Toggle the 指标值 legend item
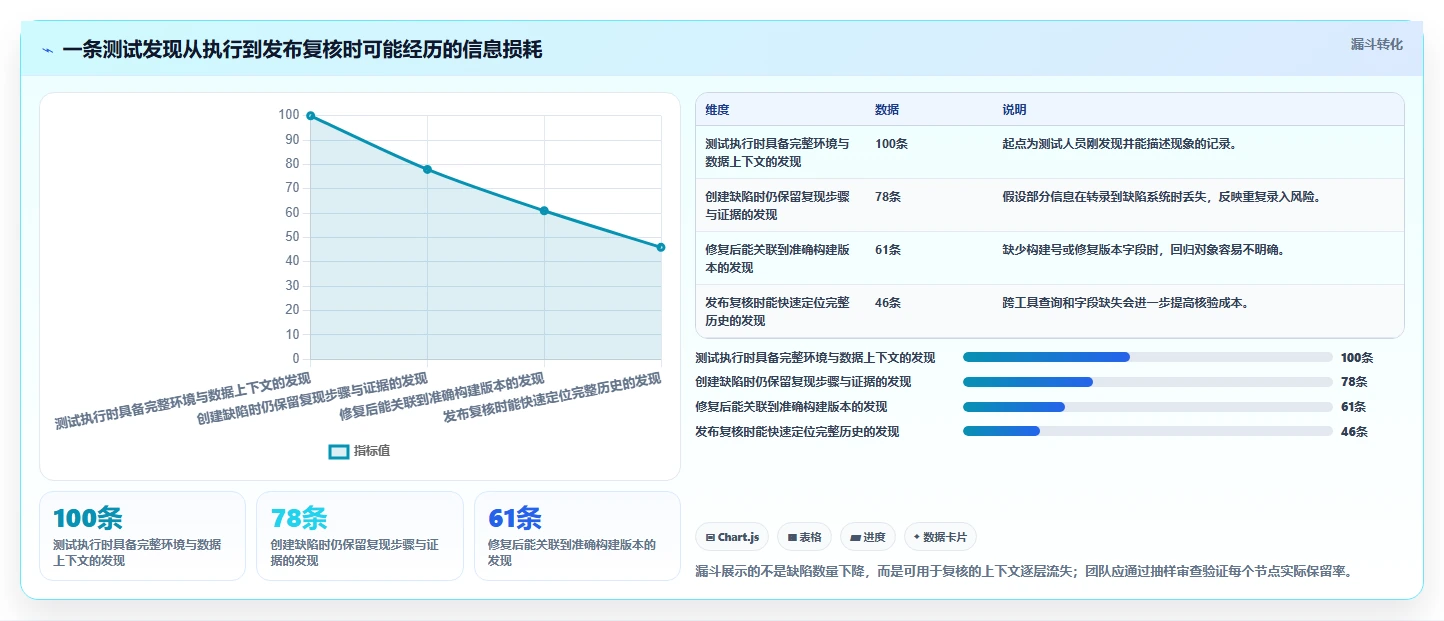Screen dimensions: 1444x621 (360, 451)
